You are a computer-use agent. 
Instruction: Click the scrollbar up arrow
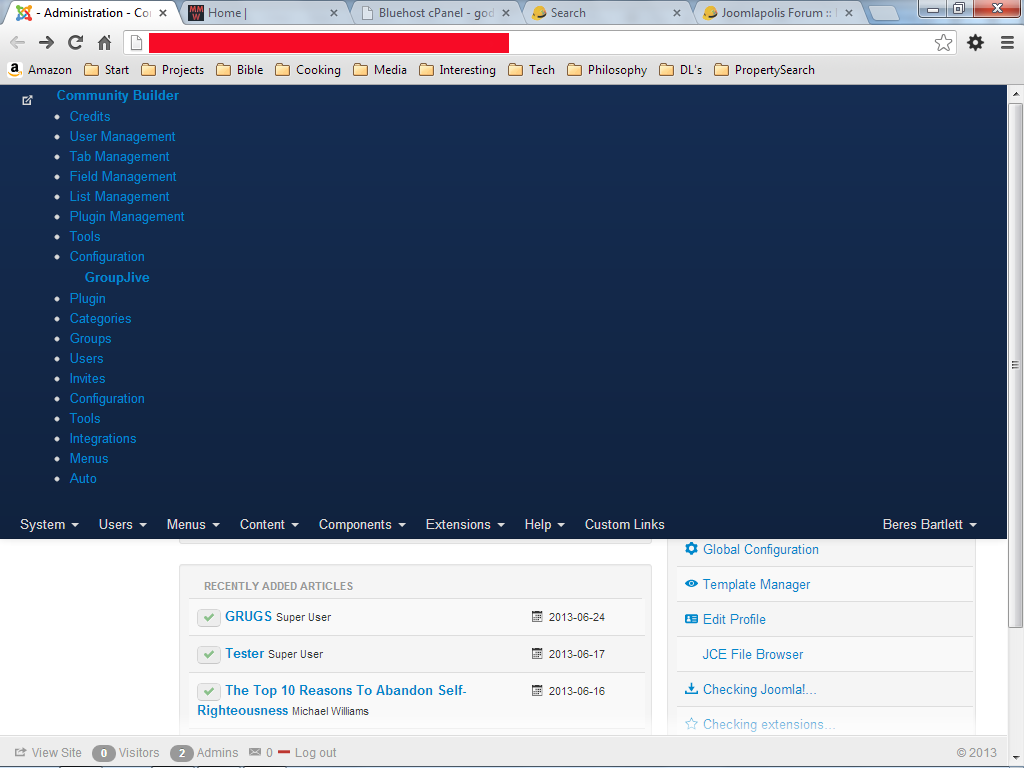(1016, 94)
